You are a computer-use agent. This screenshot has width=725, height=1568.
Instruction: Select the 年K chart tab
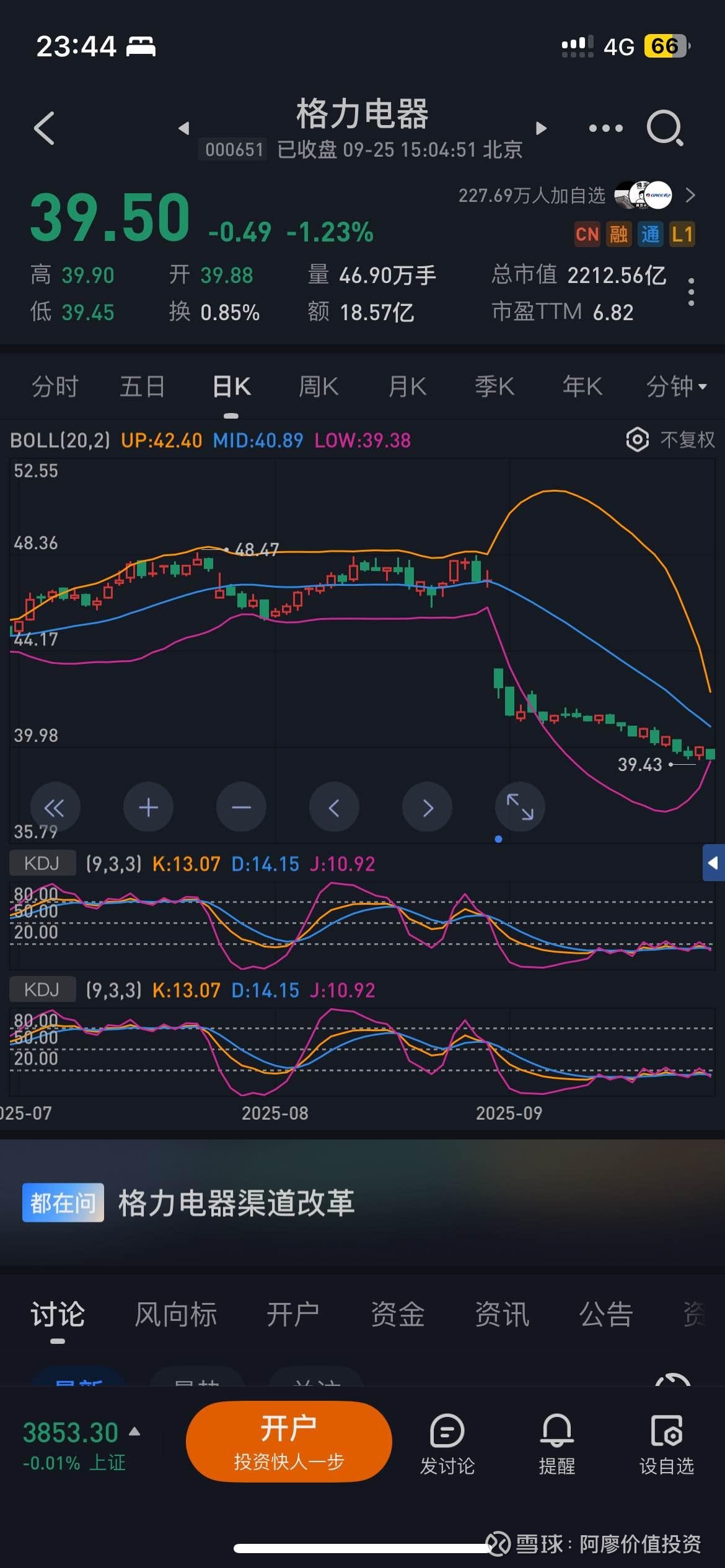[582, 386]
